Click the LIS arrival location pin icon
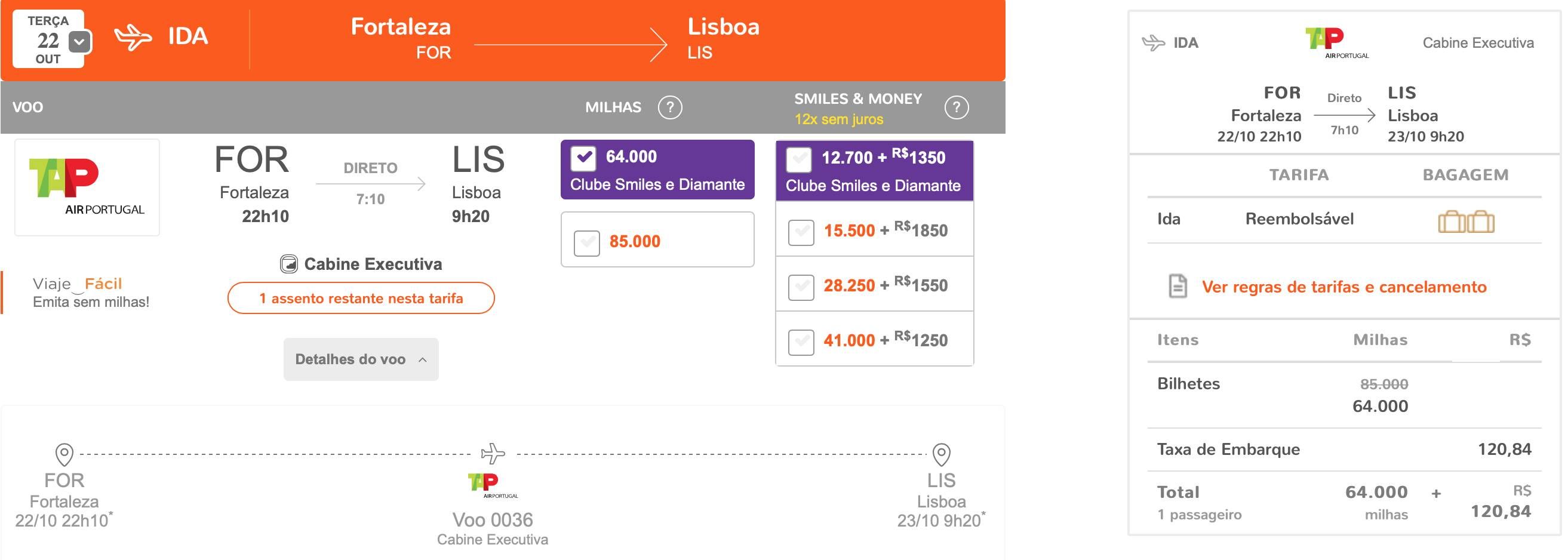1568x560 pixels. pyautogui.click(x=941, y=454)
